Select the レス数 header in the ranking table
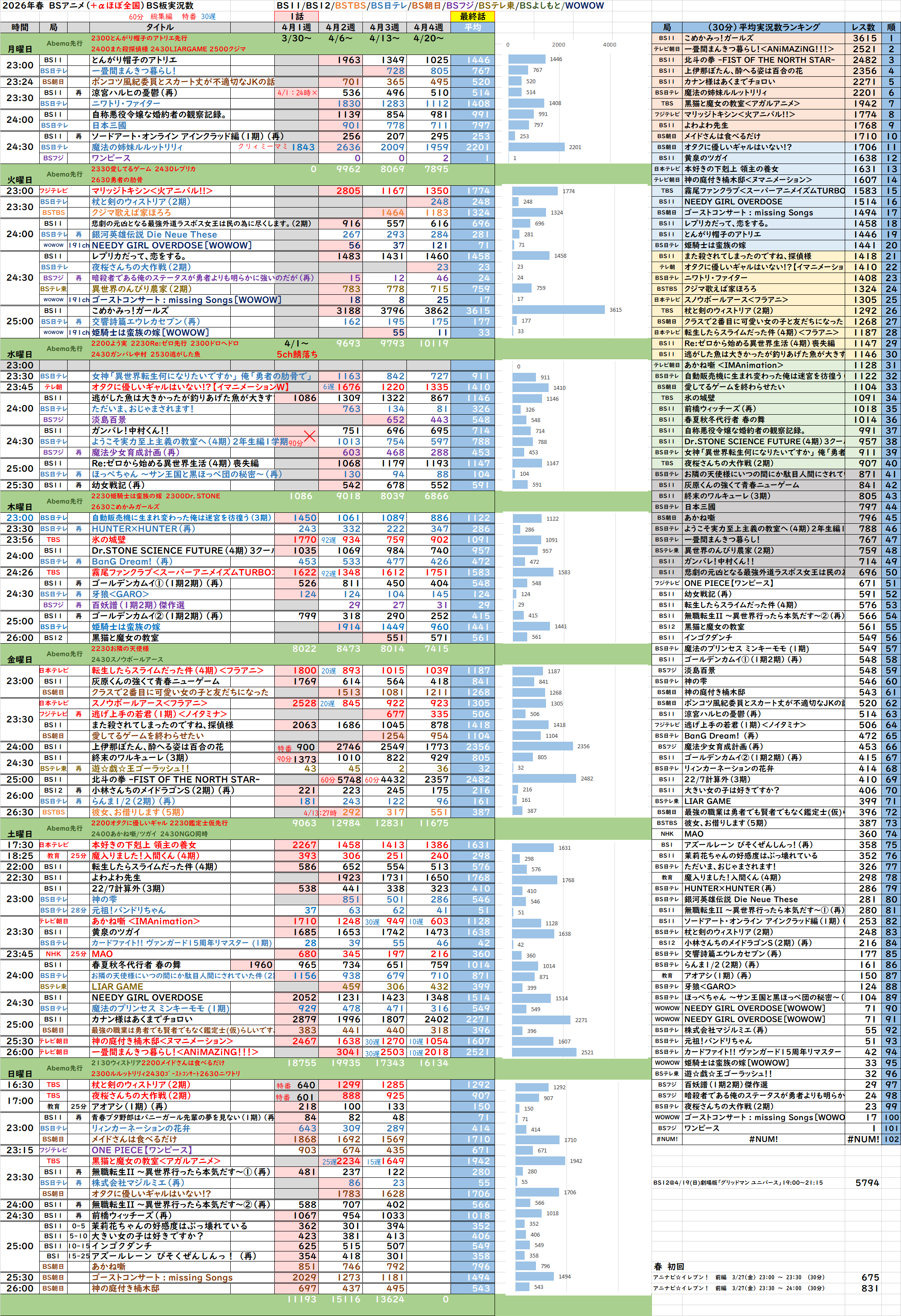This screenshot has height=1316, width=901. pos(863,27)
